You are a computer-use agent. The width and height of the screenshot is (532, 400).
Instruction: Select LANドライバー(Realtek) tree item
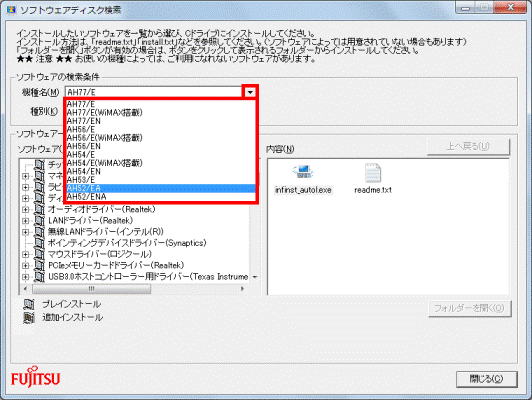(91, 221)
